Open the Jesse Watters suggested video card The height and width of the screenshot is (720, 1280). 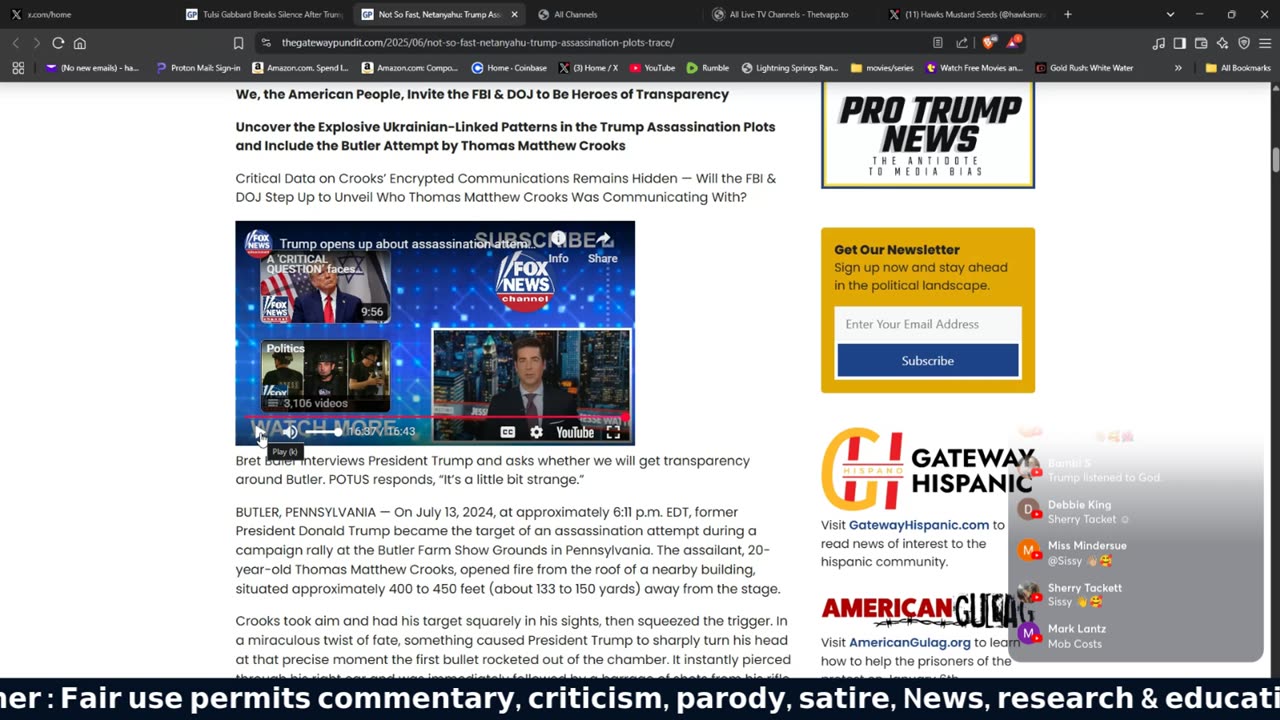(x=531, y=383)
